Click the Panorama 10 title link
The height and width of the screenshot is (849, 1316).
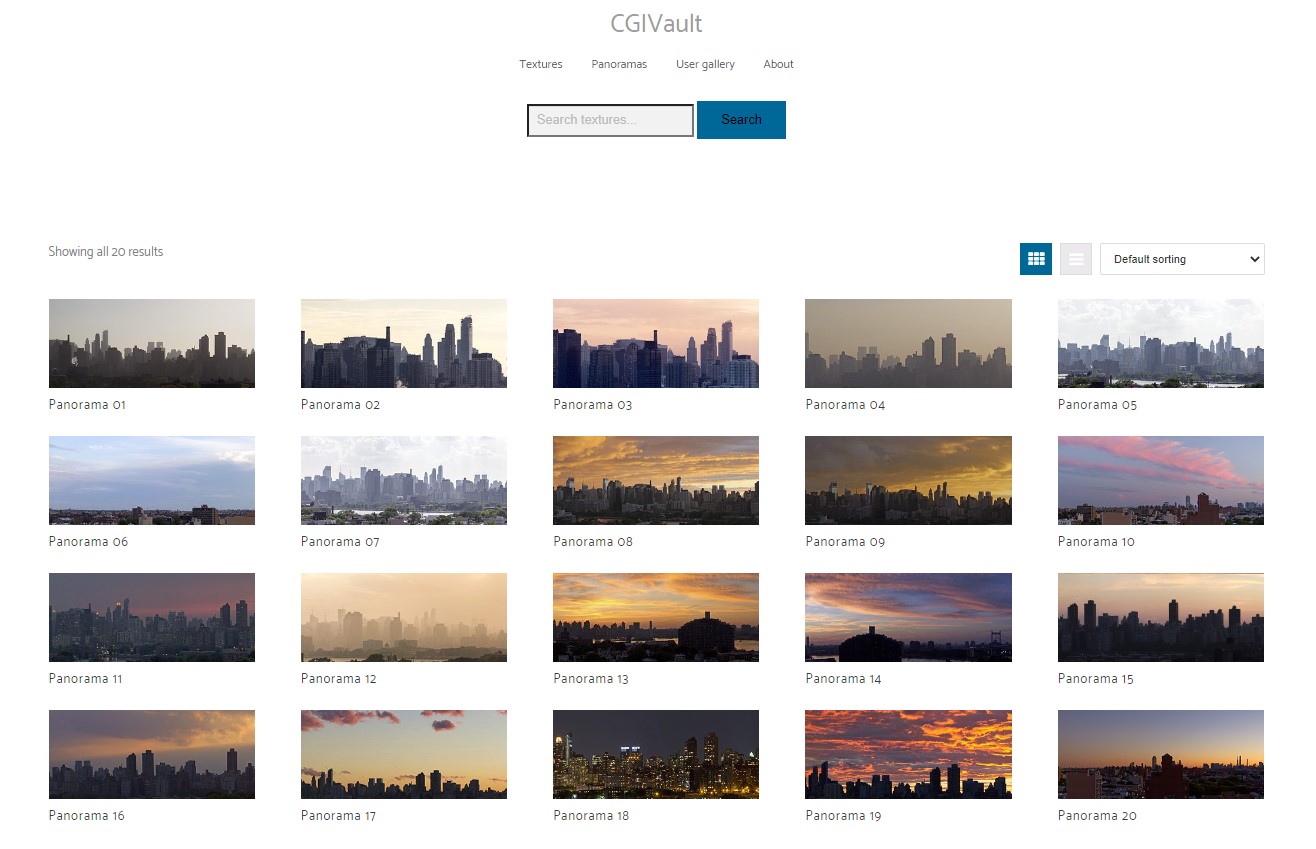[1096, 542]
